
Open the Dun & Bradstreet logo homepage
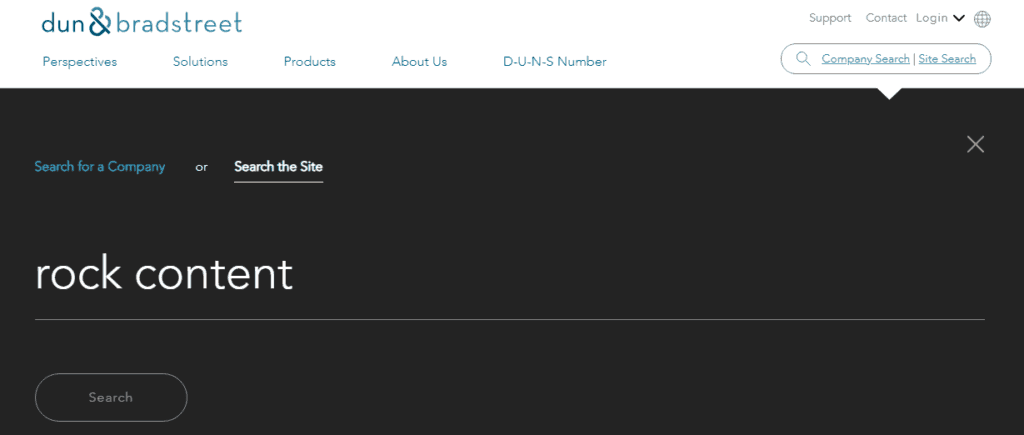click(x=142, y=22)
